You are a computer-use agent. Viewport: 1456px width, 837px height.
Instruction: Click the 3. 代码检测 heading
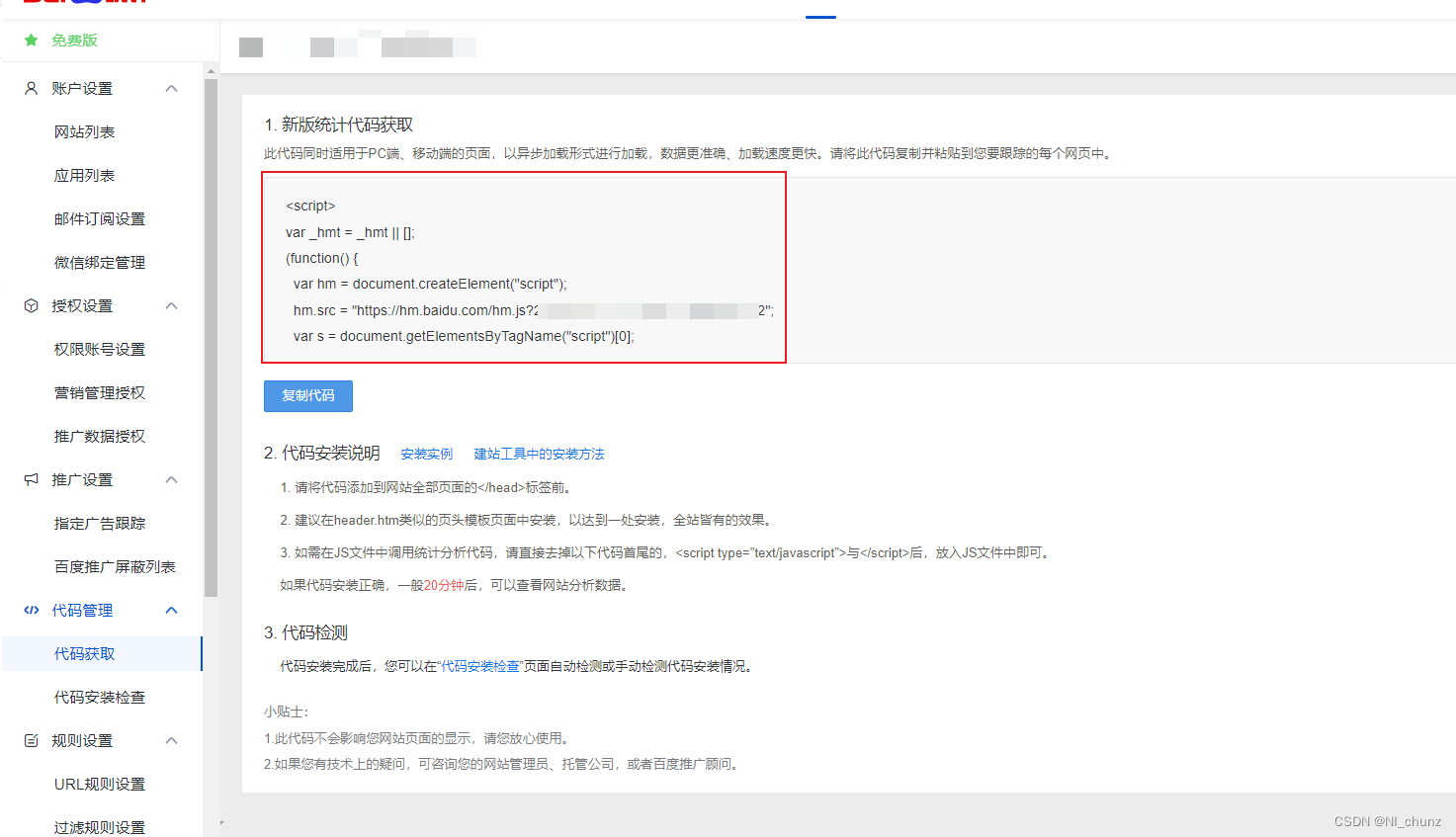coord(305,632)
